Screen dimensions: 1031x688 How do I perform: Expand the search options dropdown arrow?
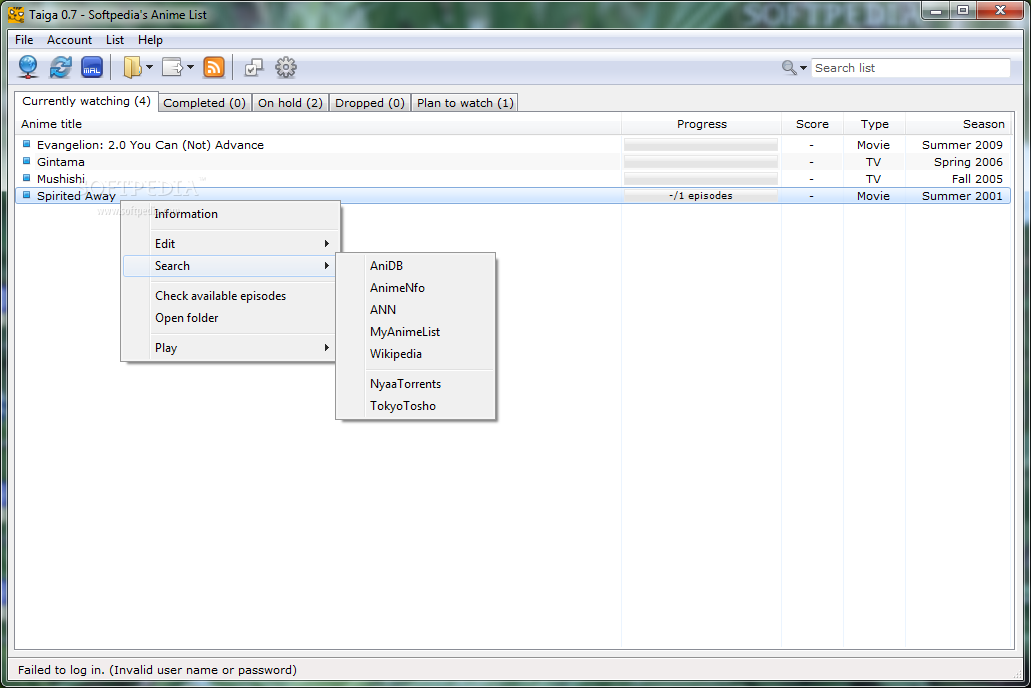(803, 68)
